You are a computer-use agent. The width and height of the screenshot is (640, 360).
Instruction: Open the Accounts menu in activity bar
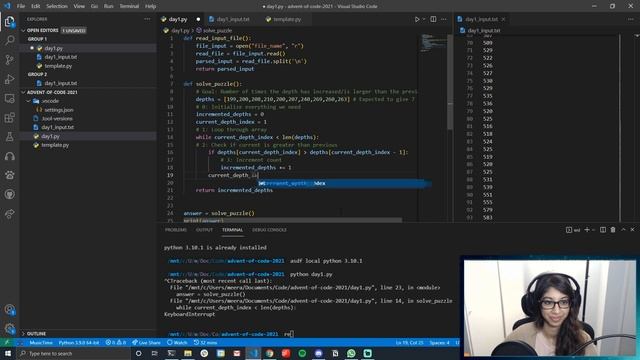point(9,310)
